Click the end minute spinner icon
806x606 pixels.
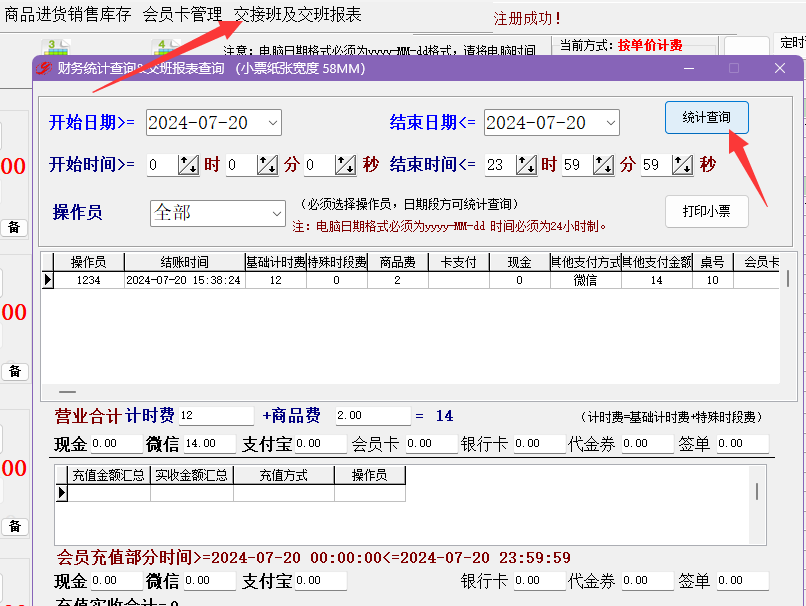603,165
